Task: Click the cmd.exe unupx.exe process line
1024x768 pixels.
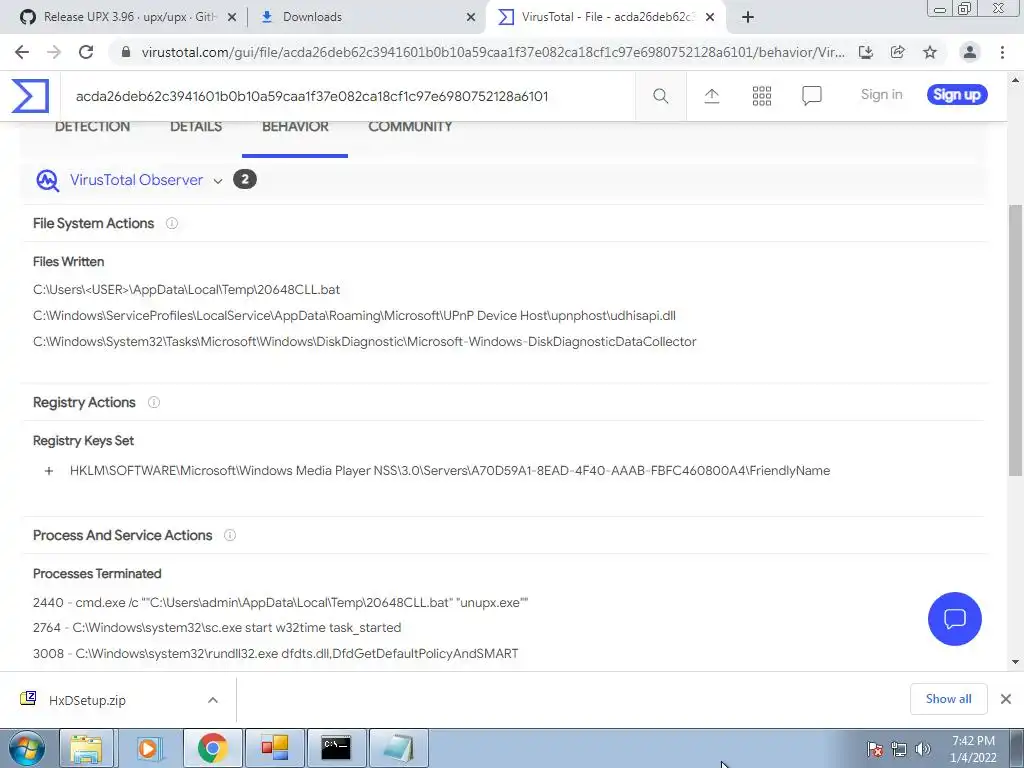Action: point(280,603)
